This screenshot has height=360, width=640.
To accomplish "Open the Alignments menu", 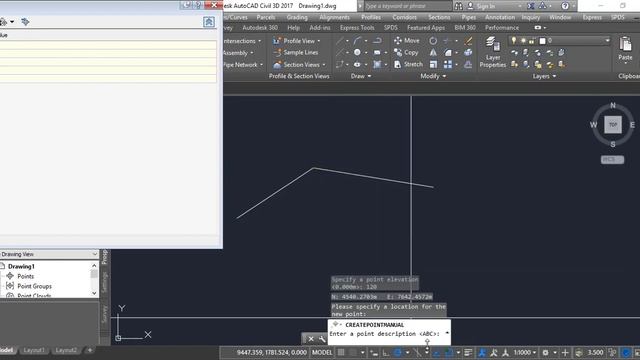I will click(x=334, y=17).
